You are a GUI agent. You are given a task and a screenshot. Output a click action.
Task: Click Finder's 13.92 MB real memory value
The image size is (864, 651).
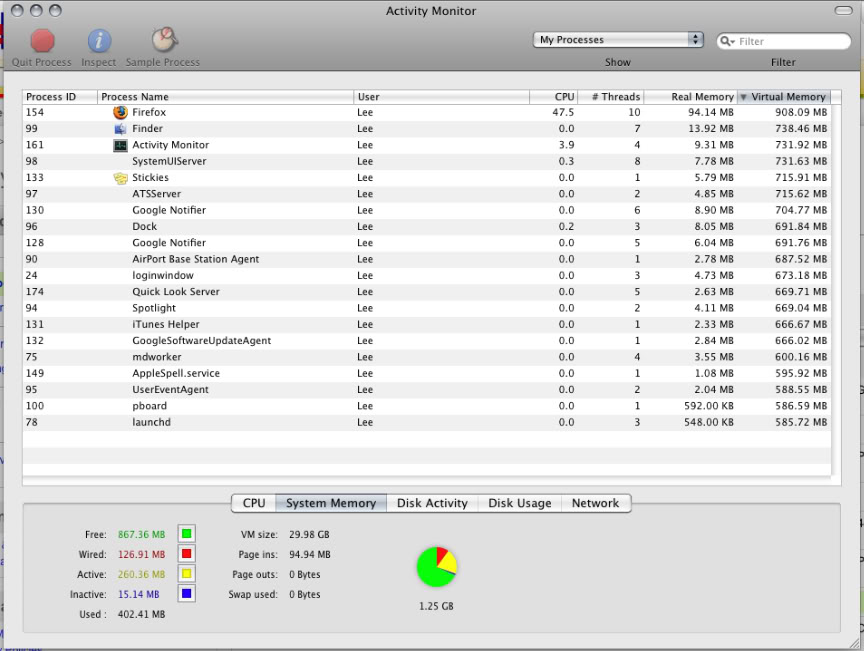pyautogui.click(x=711, y=129)
